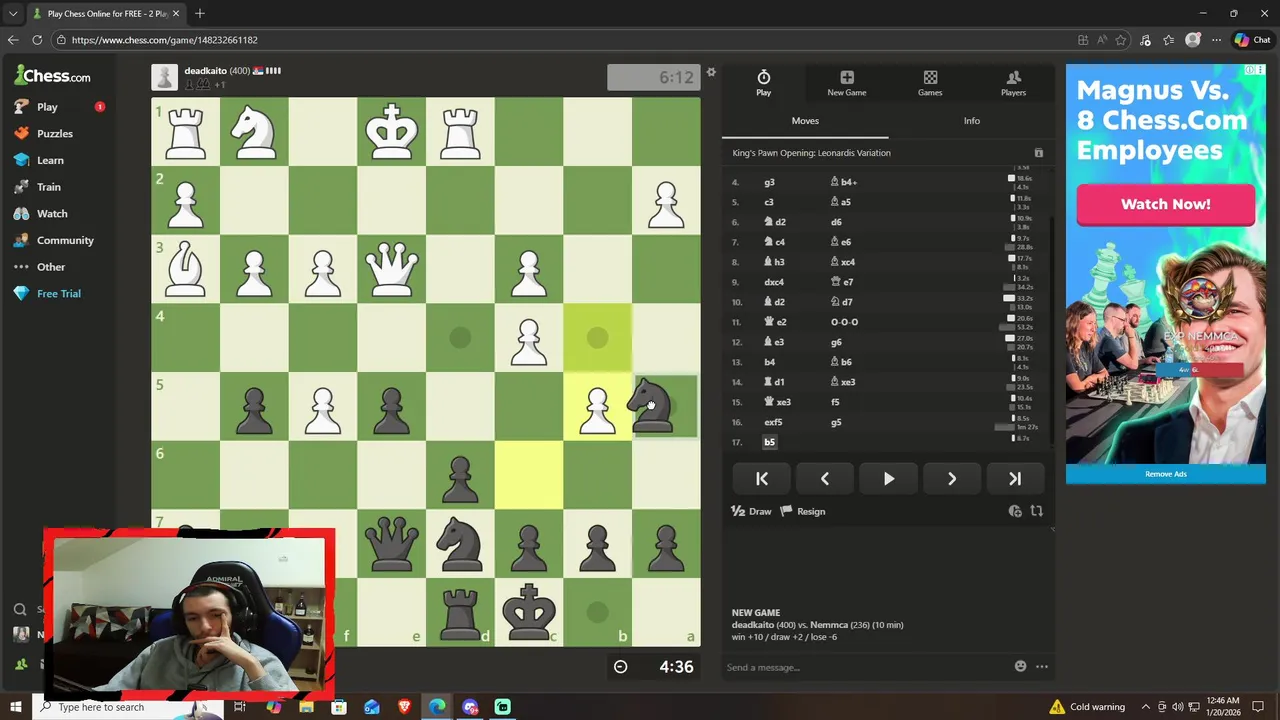Go back one move
This screenshot has height=720, width=1280.
(x=825, y=479)
